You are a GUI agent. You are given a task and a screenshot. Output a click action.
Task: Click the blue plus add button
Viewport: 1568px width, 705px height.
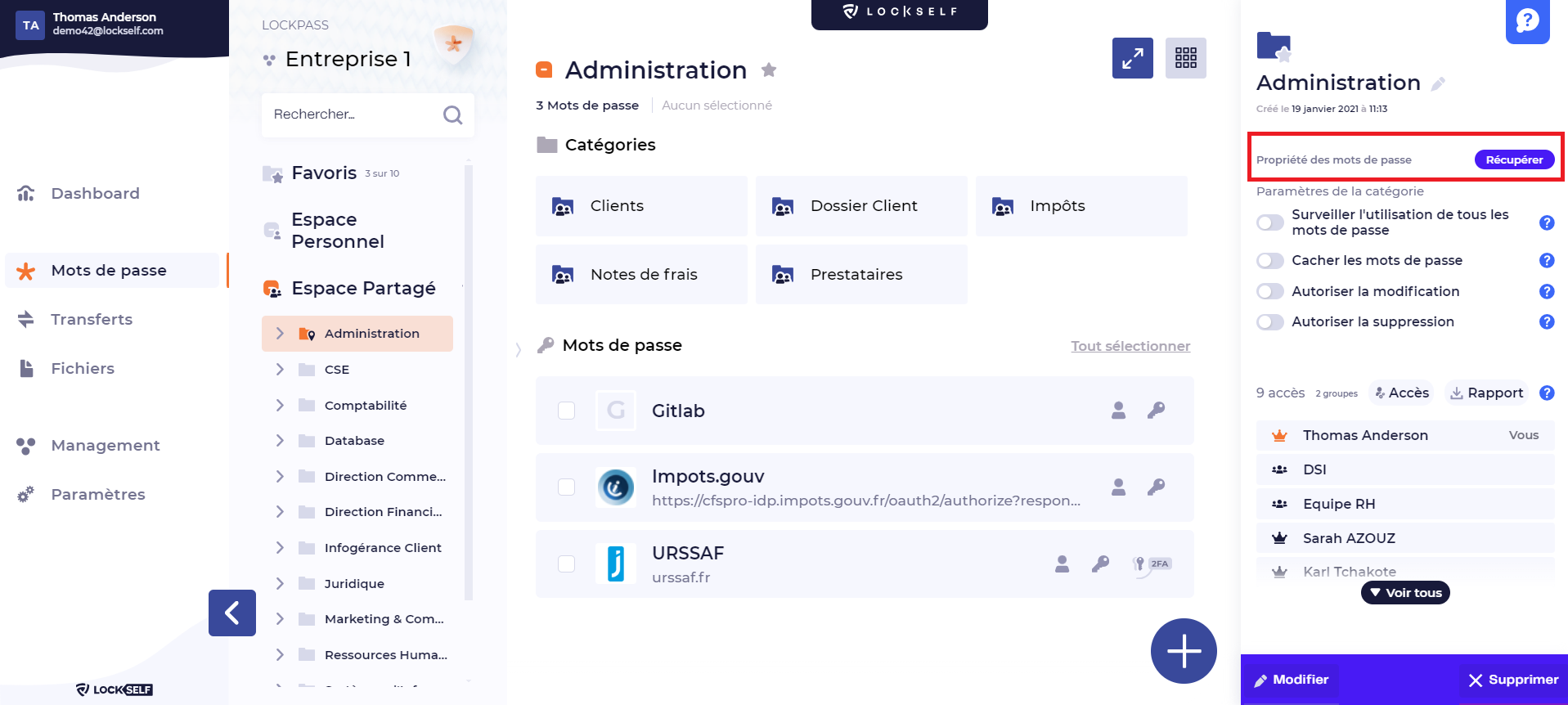1183,651
